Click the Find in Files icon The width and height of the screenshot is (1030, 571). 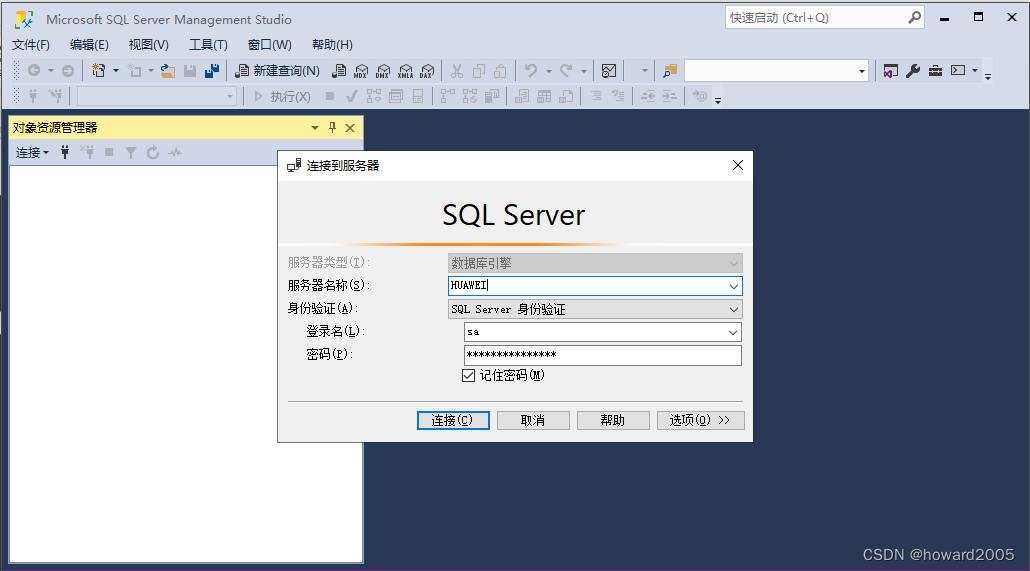[x=669, y=70]
